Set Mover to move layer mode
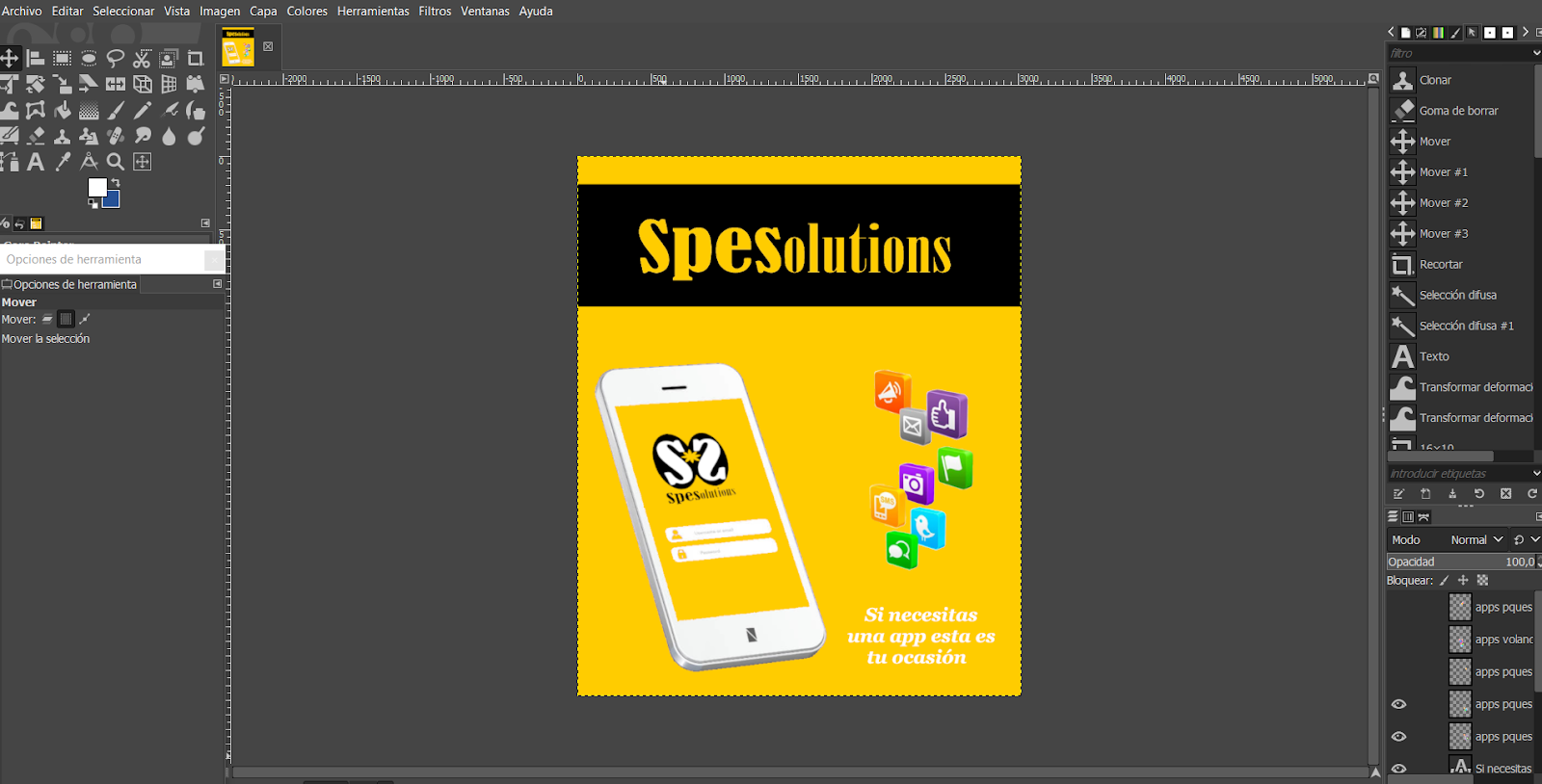The width and height of the screenshot is (1542, 784). [x=47, y=319]
